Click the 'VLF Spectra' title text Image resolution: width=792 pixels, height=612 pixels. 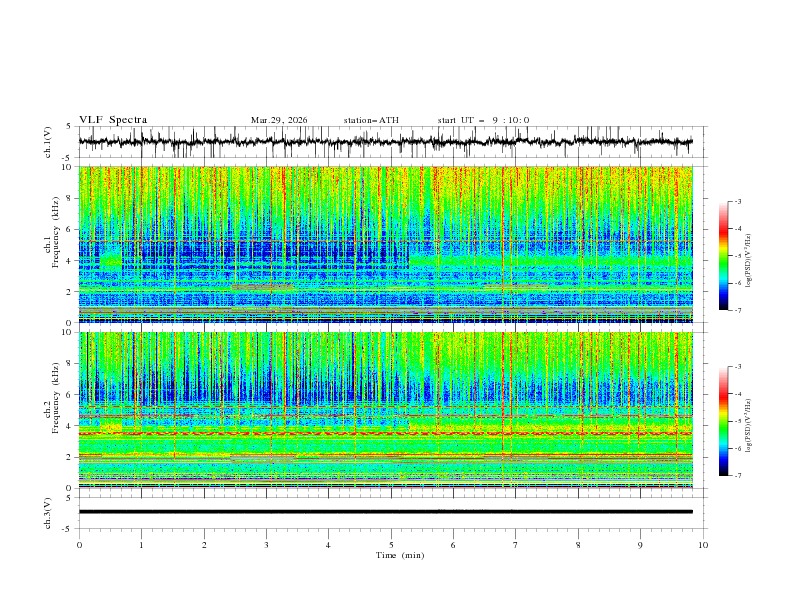(113, 120)
